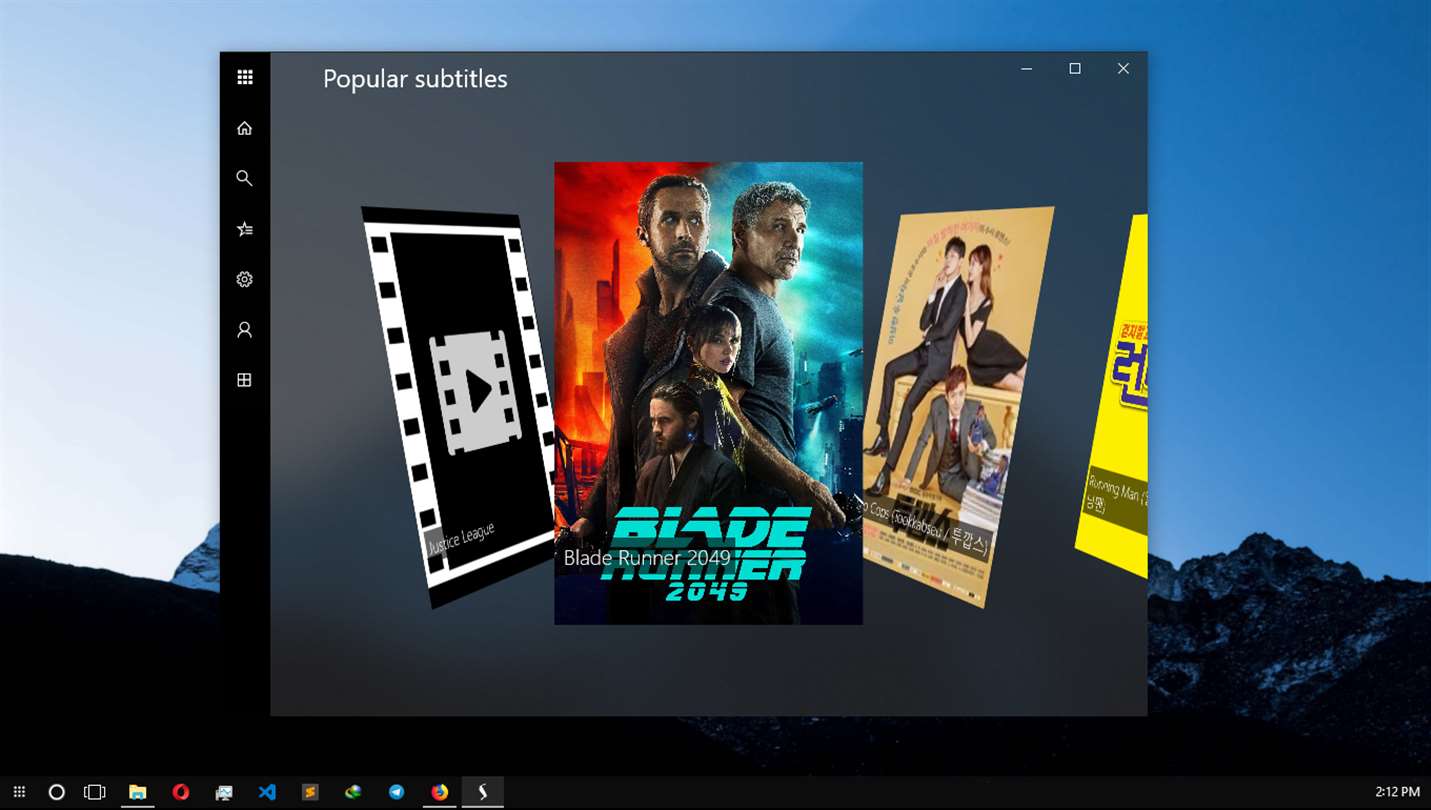Open Sublime Text from the taskbar
This screenshot has height=810, width=1431.
(x=310, y=792)
